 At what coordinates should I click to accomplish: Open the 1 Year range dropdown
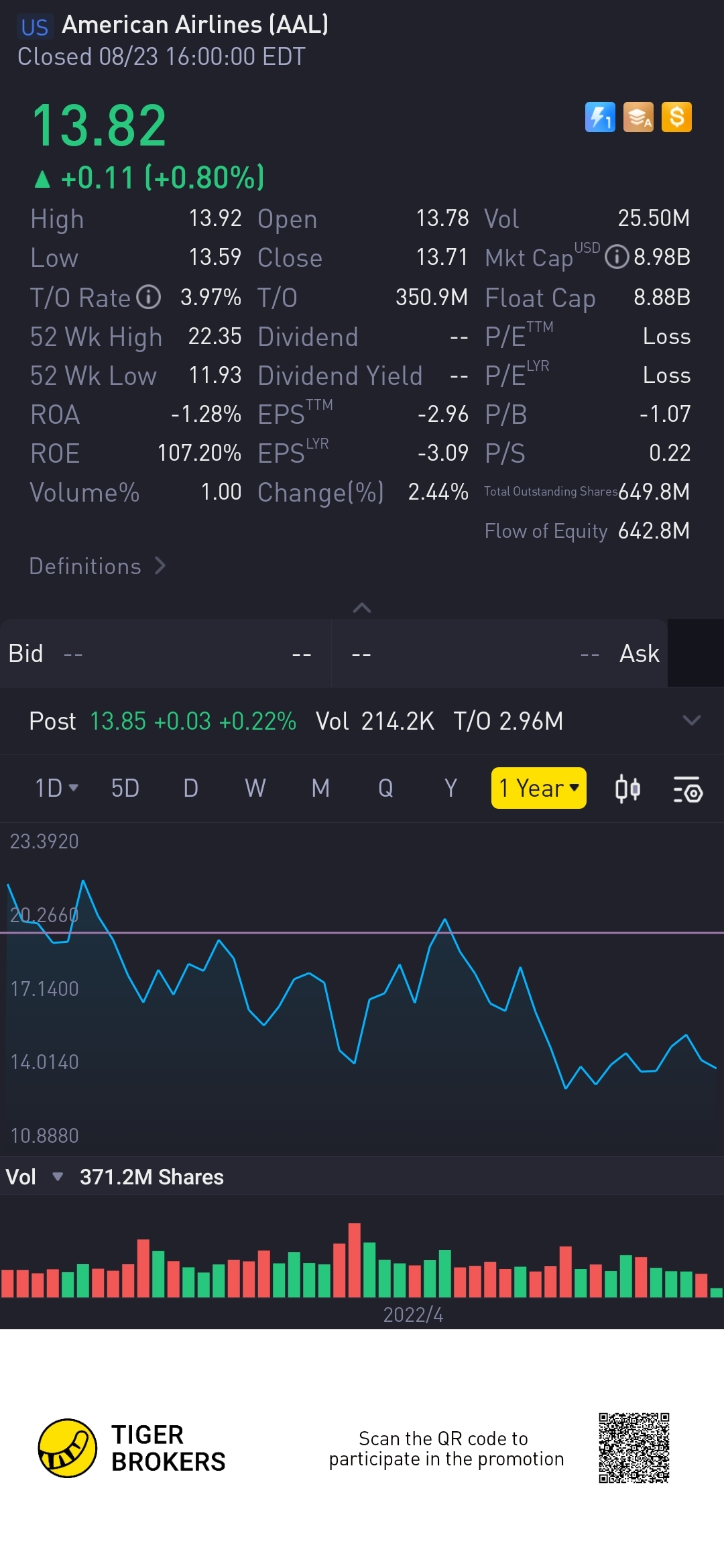click(539, 788)
